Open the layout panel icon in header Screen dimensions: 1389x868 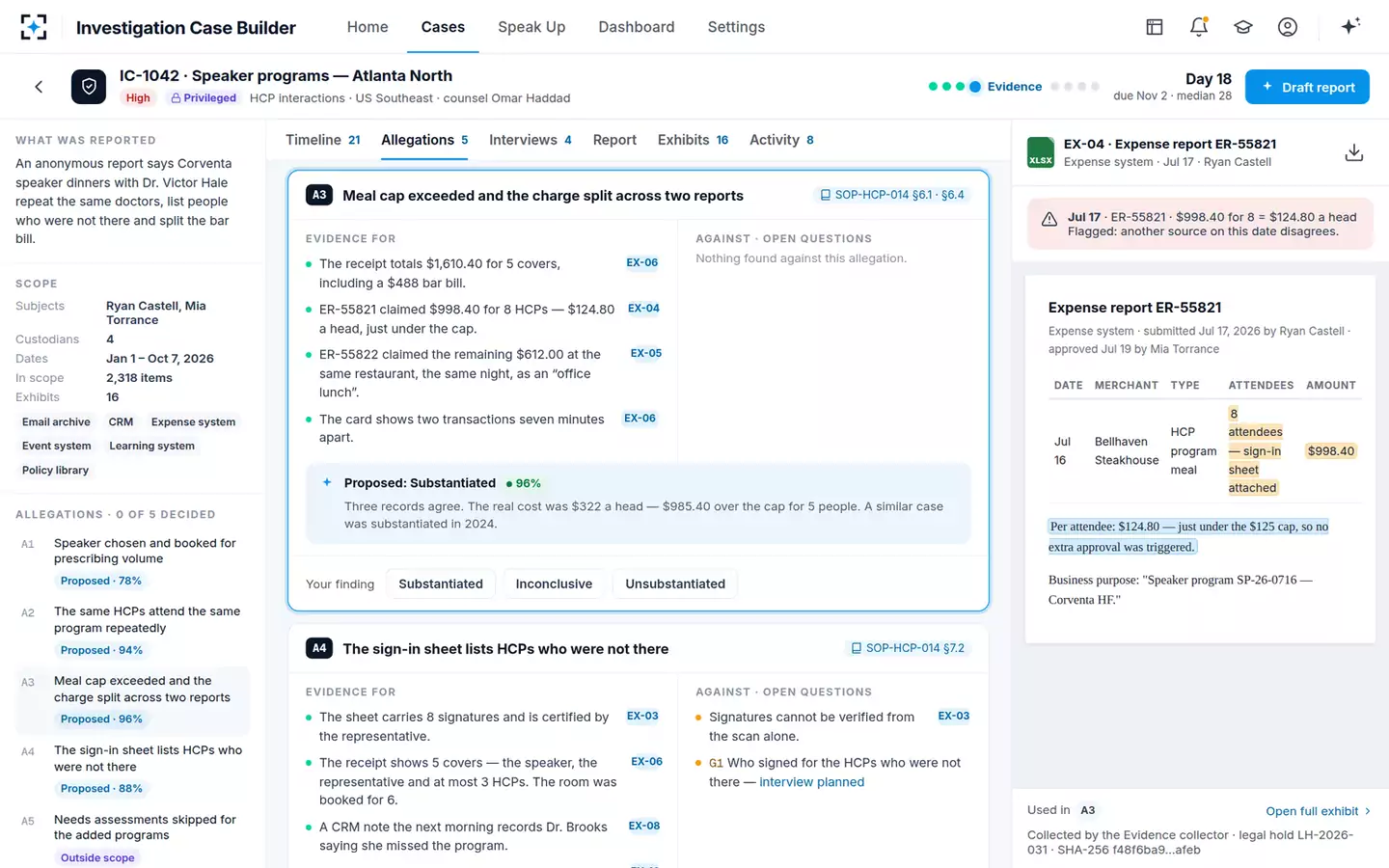1155,27
